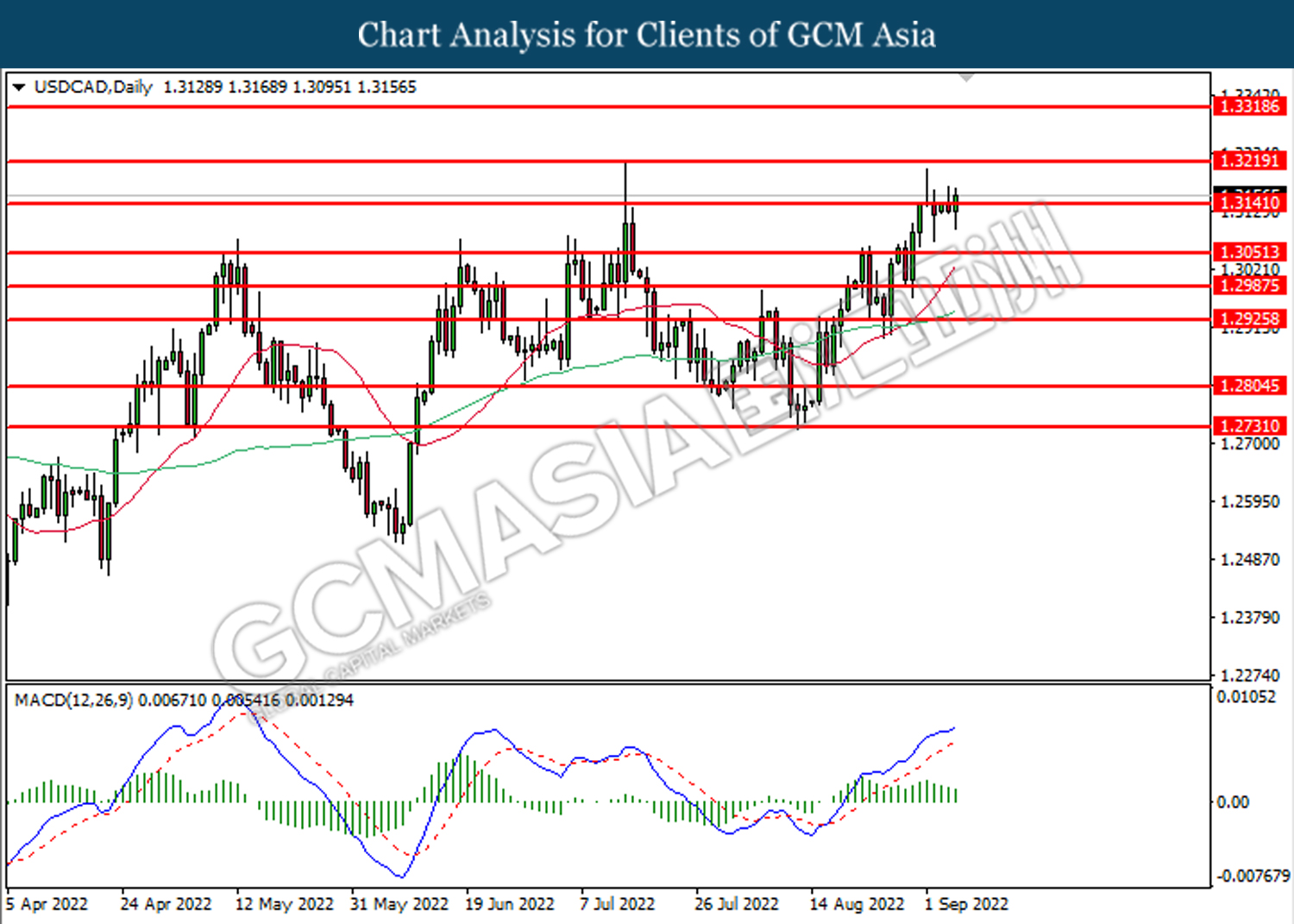
Task: Click the 1.22740 price axis value
Action: 1250,676
